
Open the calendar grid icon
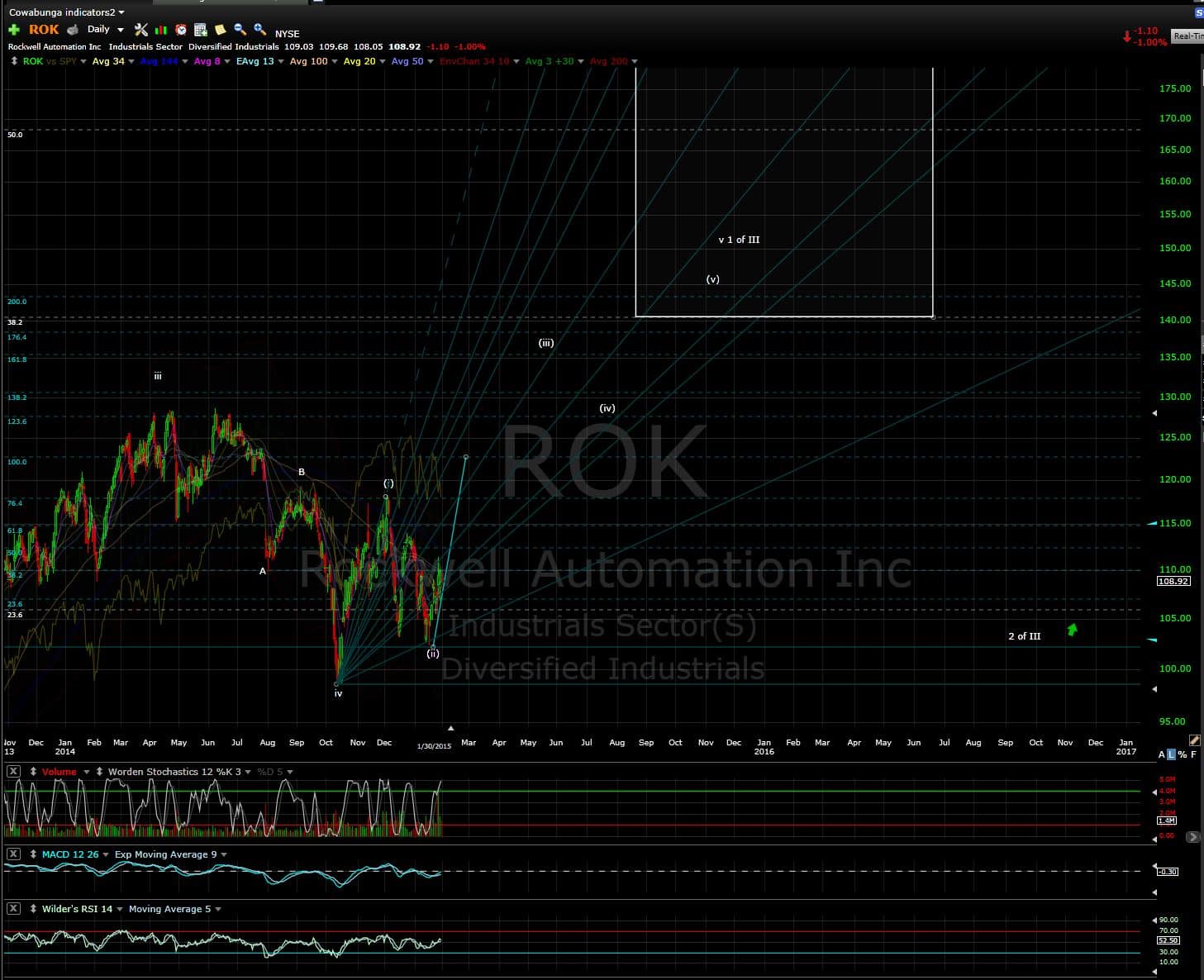click(x=201, y=30)
